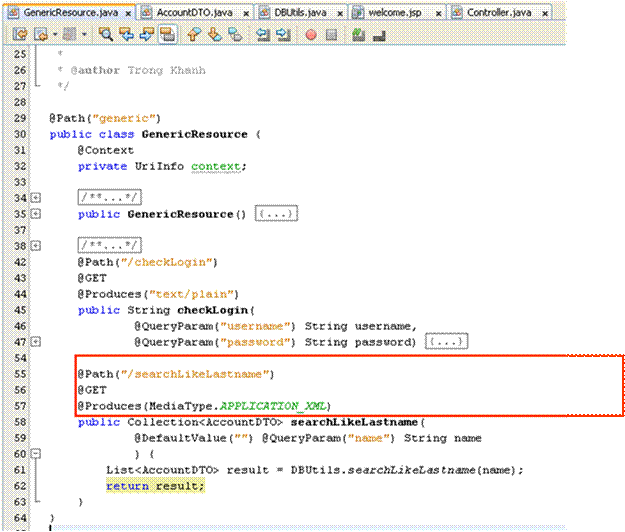This screenshot has height=532, width=625.
Task: Close the DBUtils.java tab
Action: click(x=340, y=14)
